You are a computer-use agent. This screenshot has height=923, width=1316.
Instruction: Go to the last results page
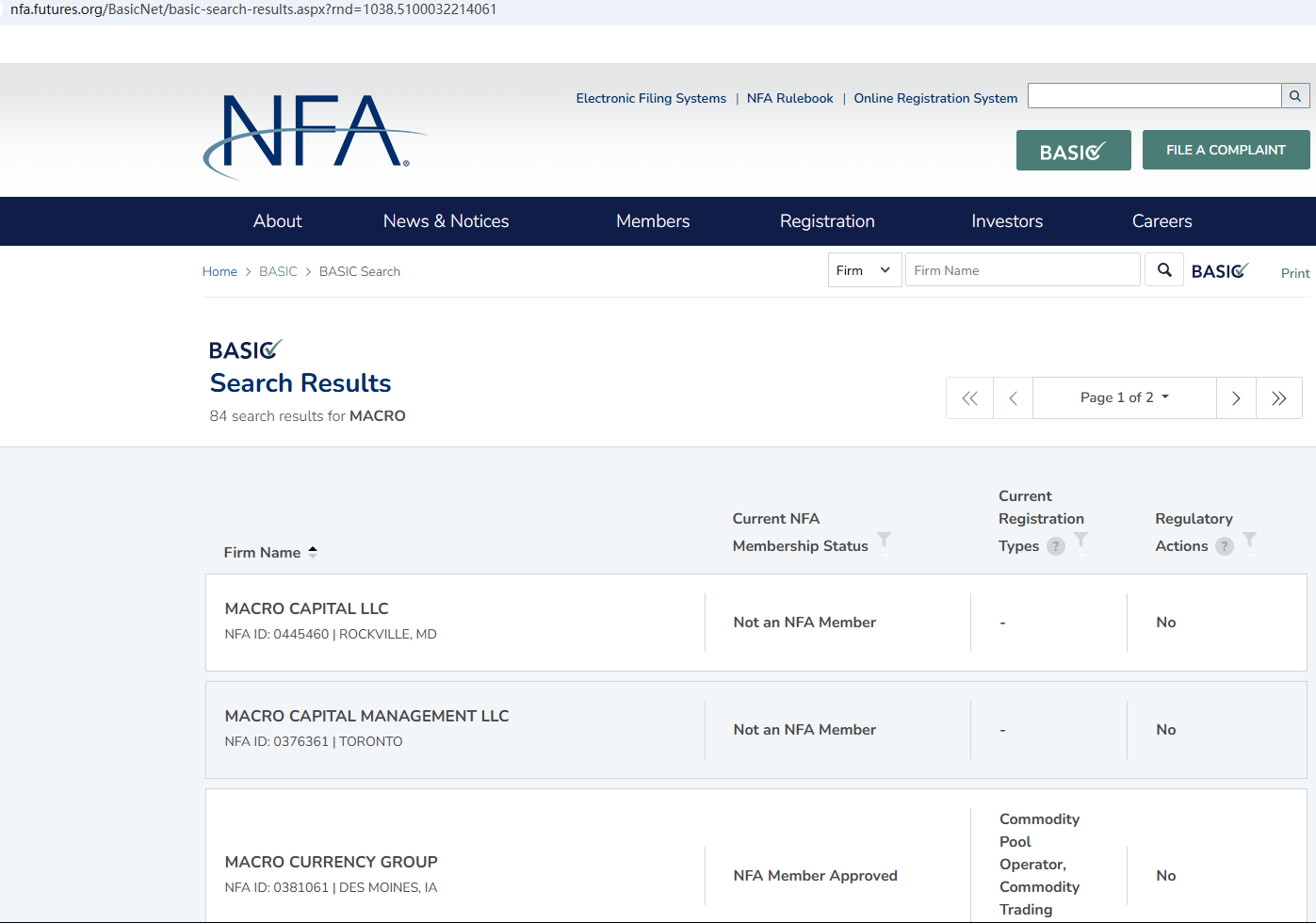point(1278,398)
